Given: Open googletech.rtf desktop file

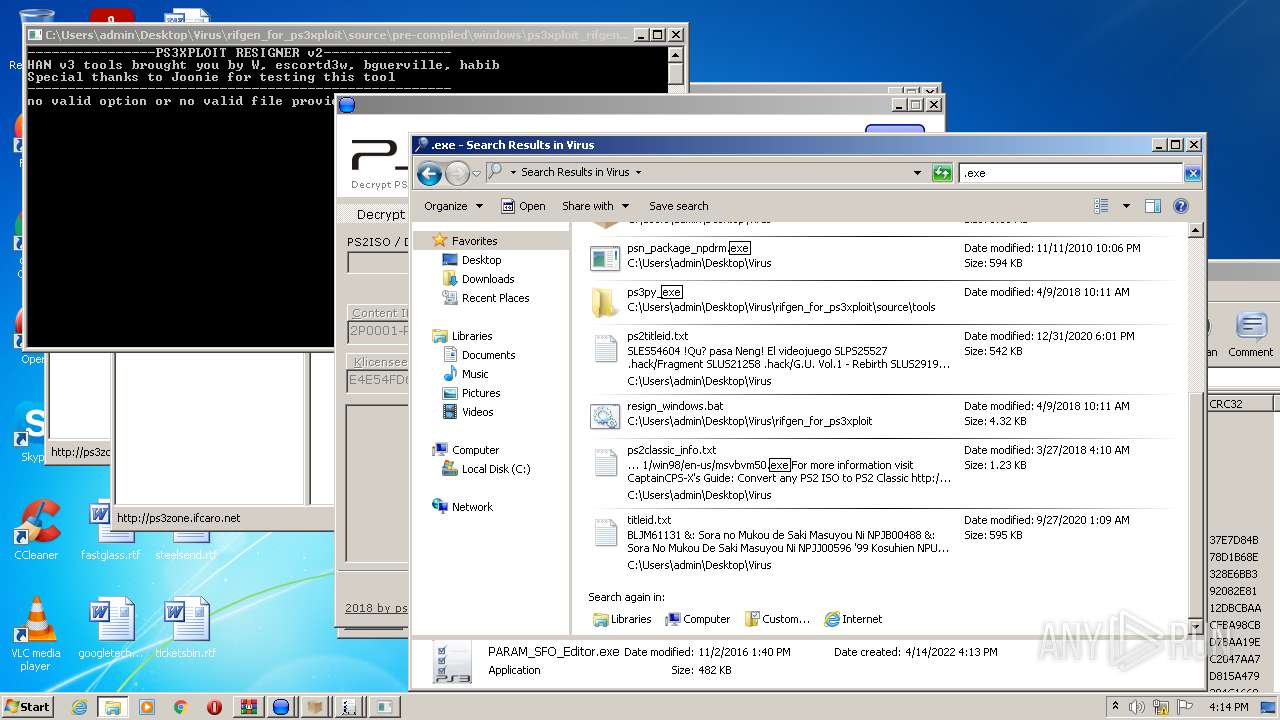Looking at the screenshot, I should [111, 627].
